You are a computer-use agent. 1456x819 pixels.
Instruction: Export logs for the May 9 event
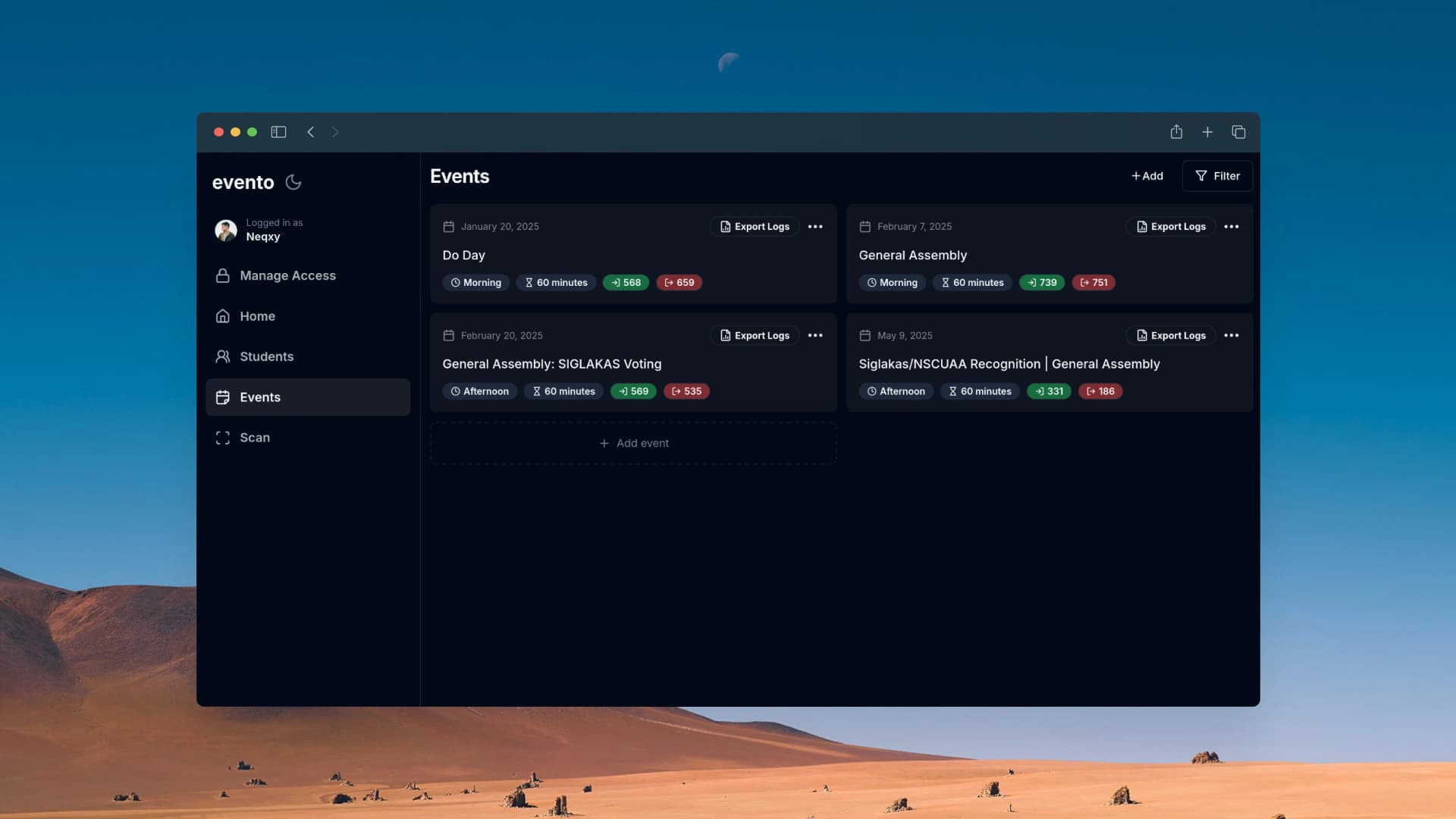coord(1171,335)
